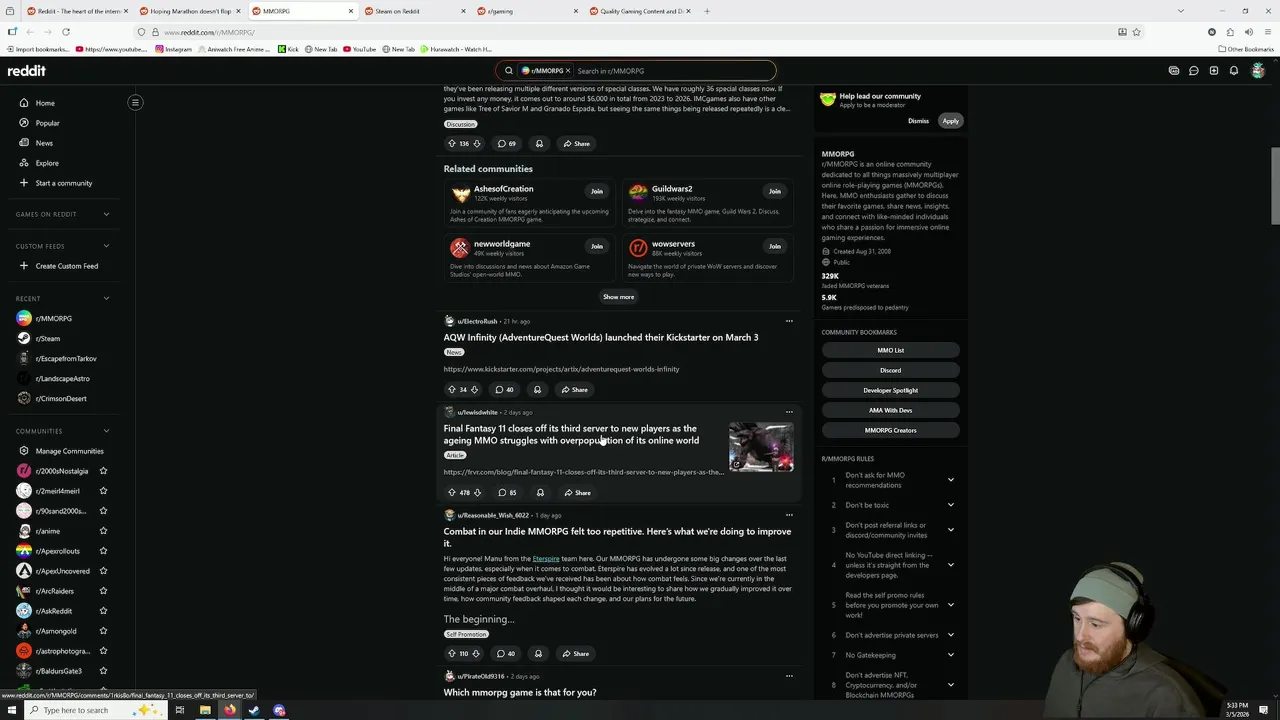
Task: Open comments on Indie MMORPG combat post
Action: point(506,653)
